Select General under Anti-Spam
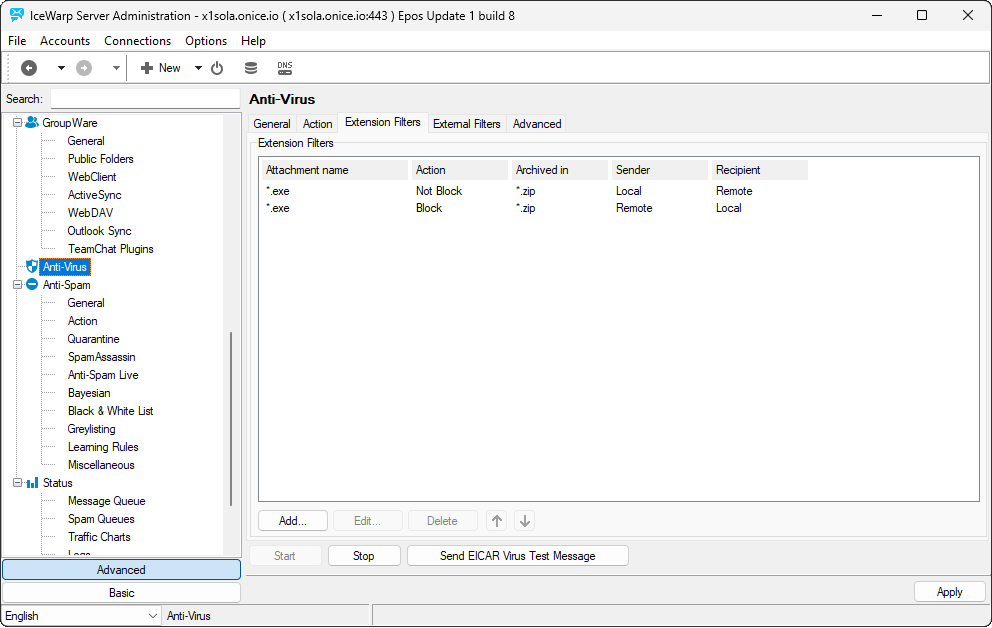 pos(86,303)
